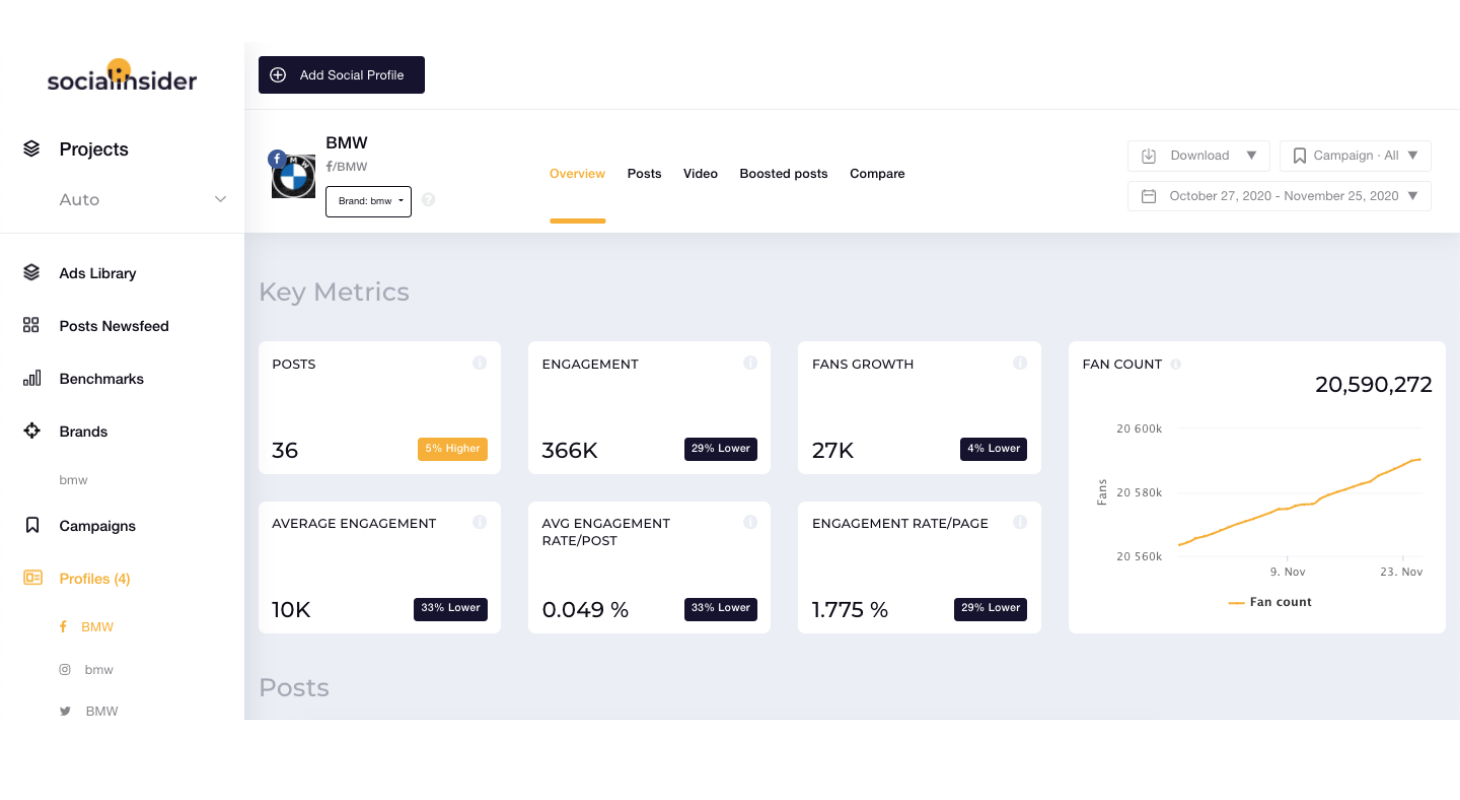Click the Add Social Profile button
1460x800 pixels.
[x=341, y=75]
